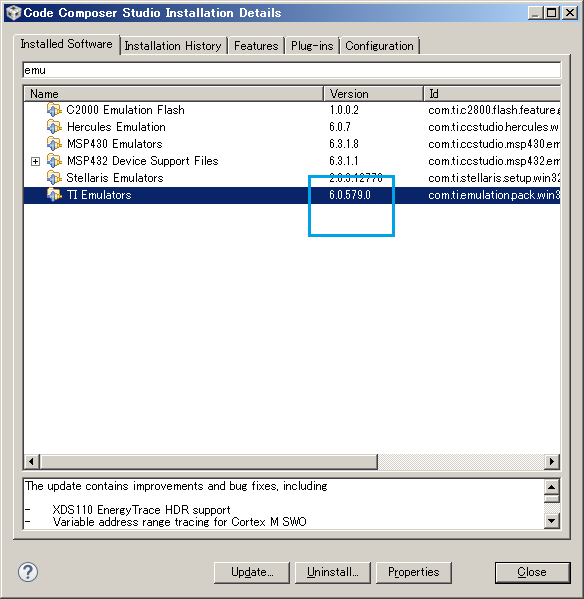Switch to the Installed Software tab
584x599 pixels.
66,44
